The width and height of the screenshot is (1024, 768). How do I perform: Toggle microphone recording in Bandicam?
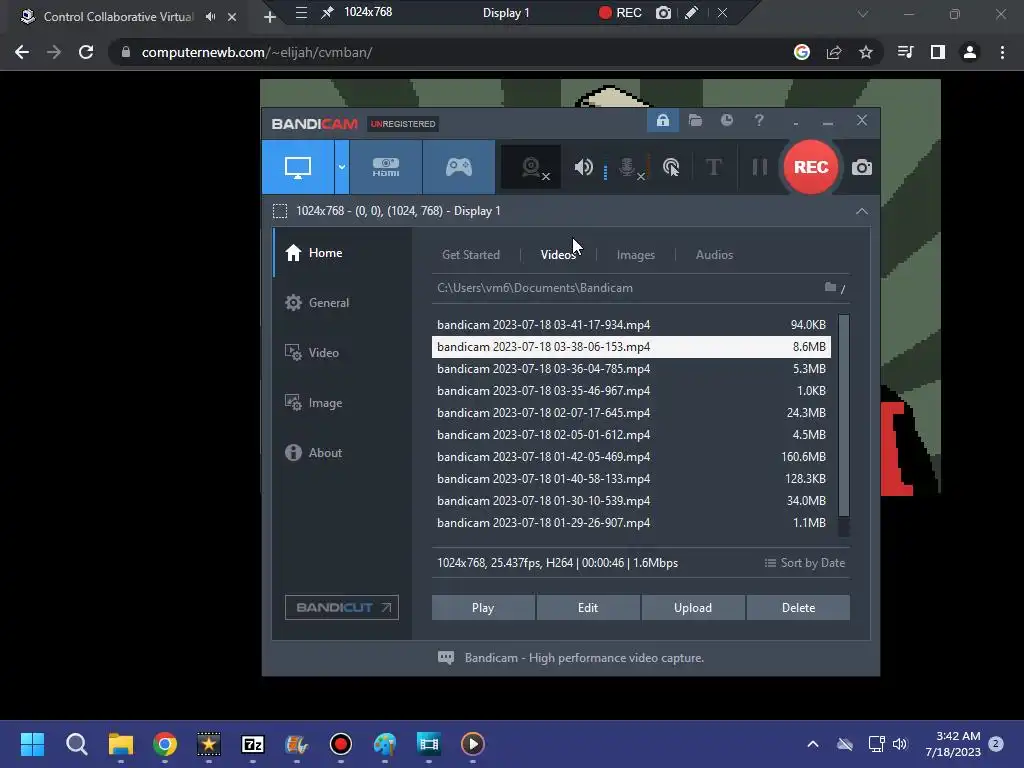pyautogui.click(x=628, y=168)
